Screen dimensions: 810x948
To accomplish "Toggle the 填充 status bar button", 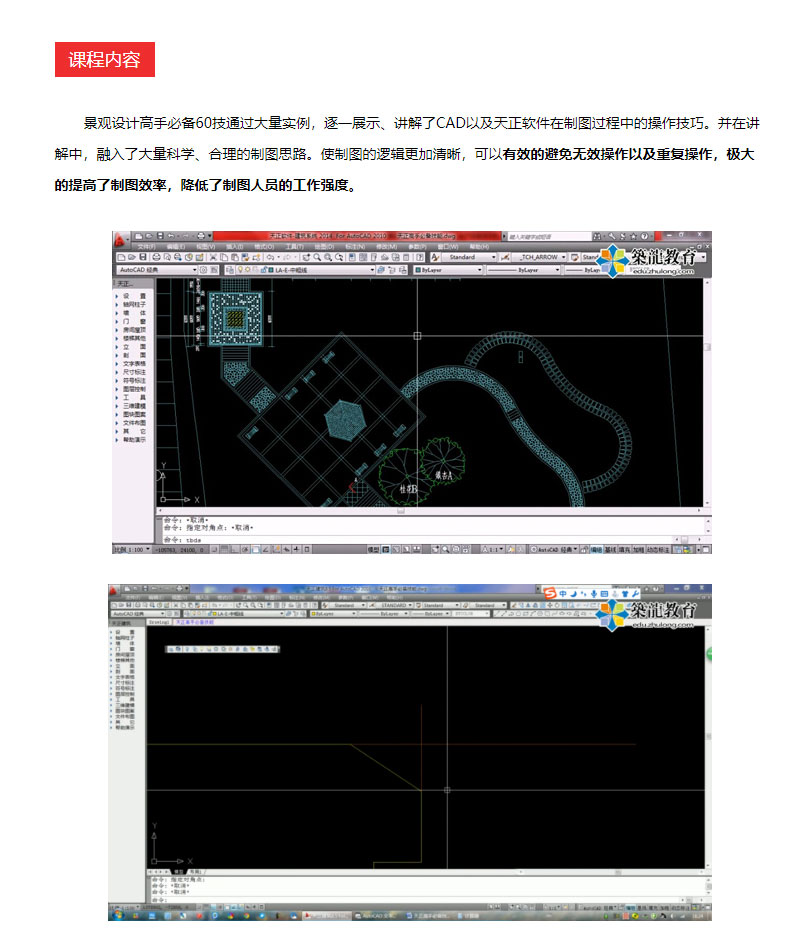I will 624,549.
